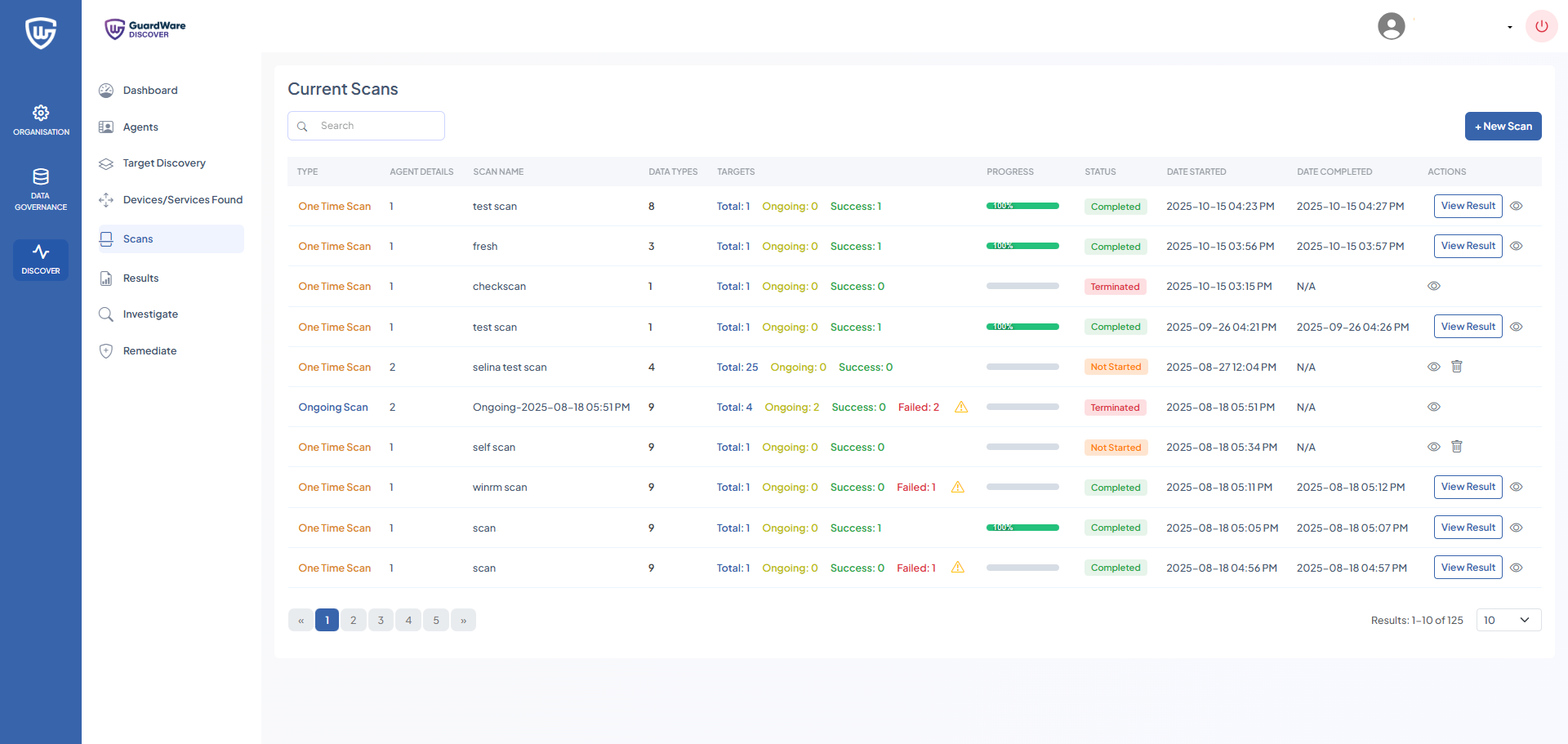Expand the user account dropdown arrow
This screenshot has width=1568, height=744.
tap(1509, 27)
